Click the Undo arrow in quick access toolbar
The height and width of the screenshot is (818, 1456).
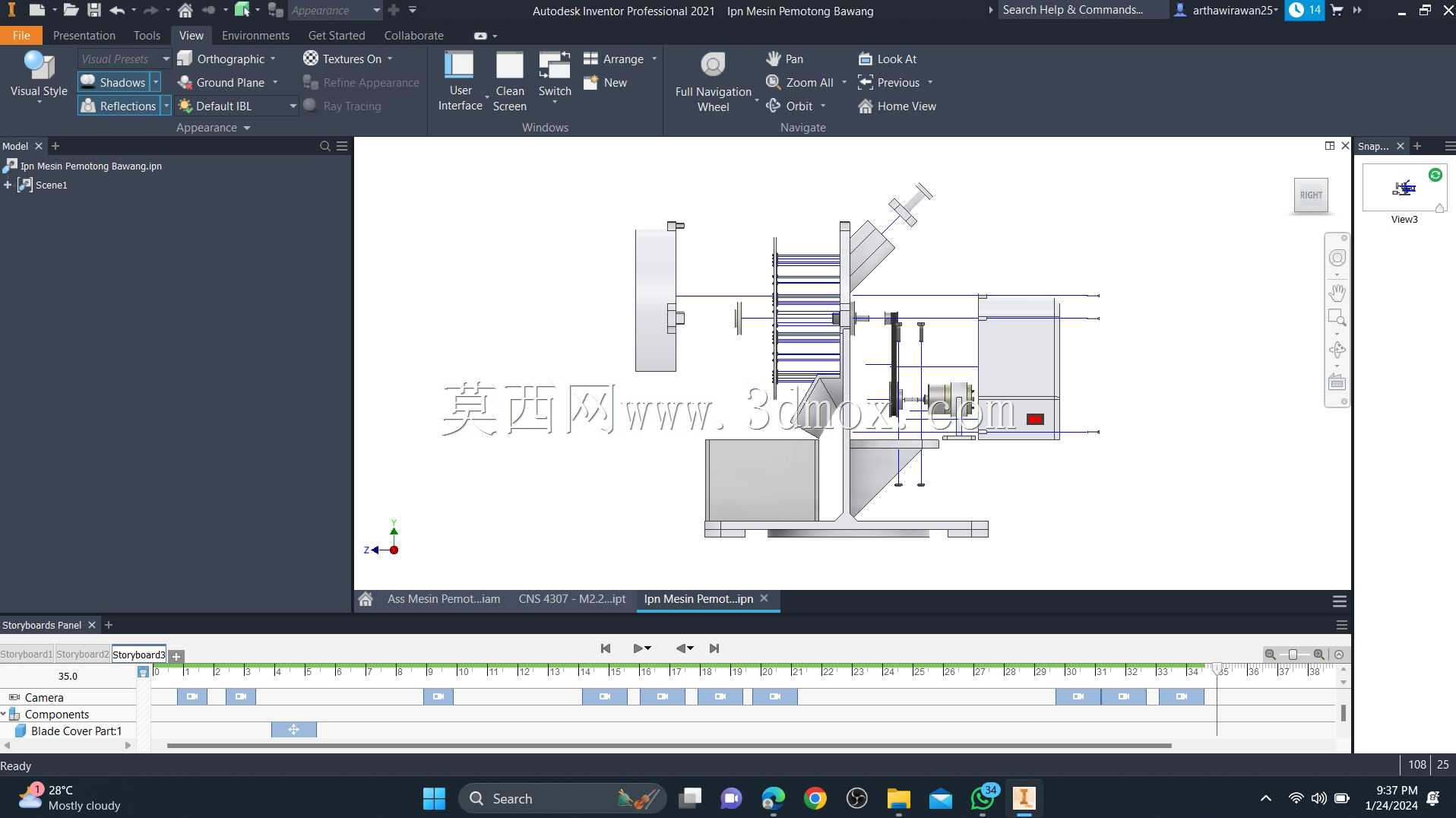point(116,10)
